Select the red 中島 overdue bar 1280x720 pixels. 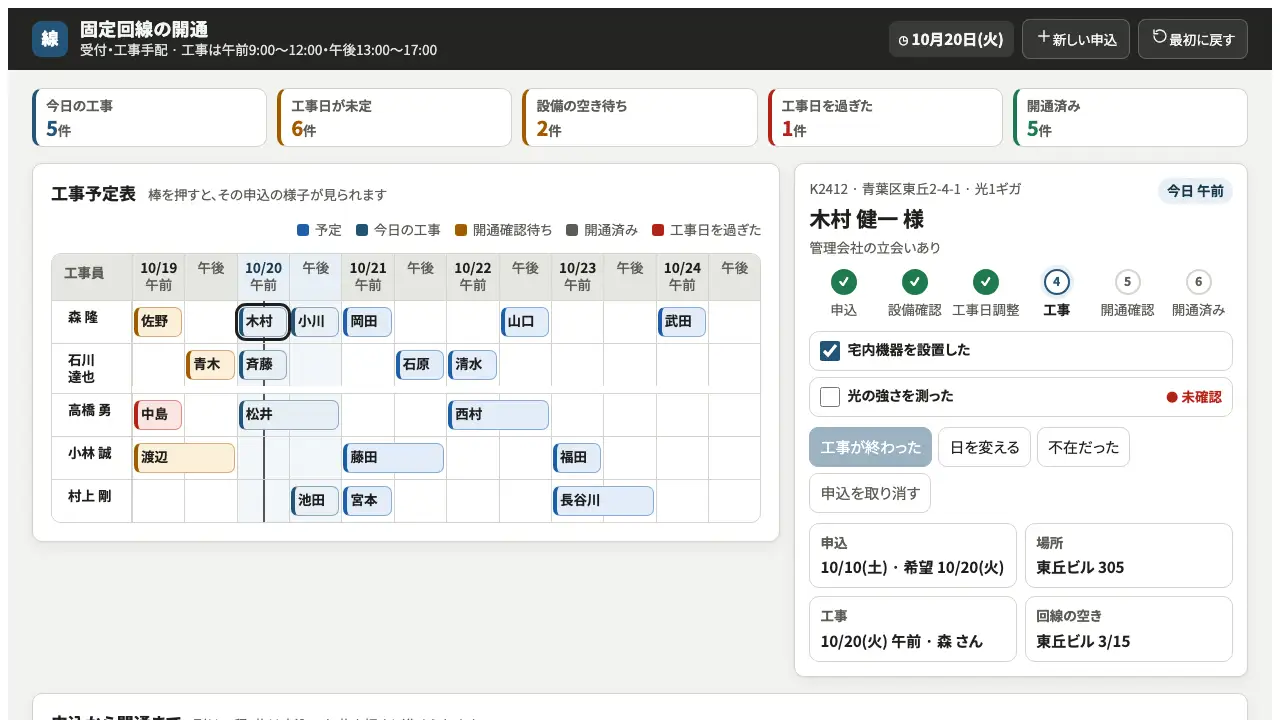coord(158,415)
